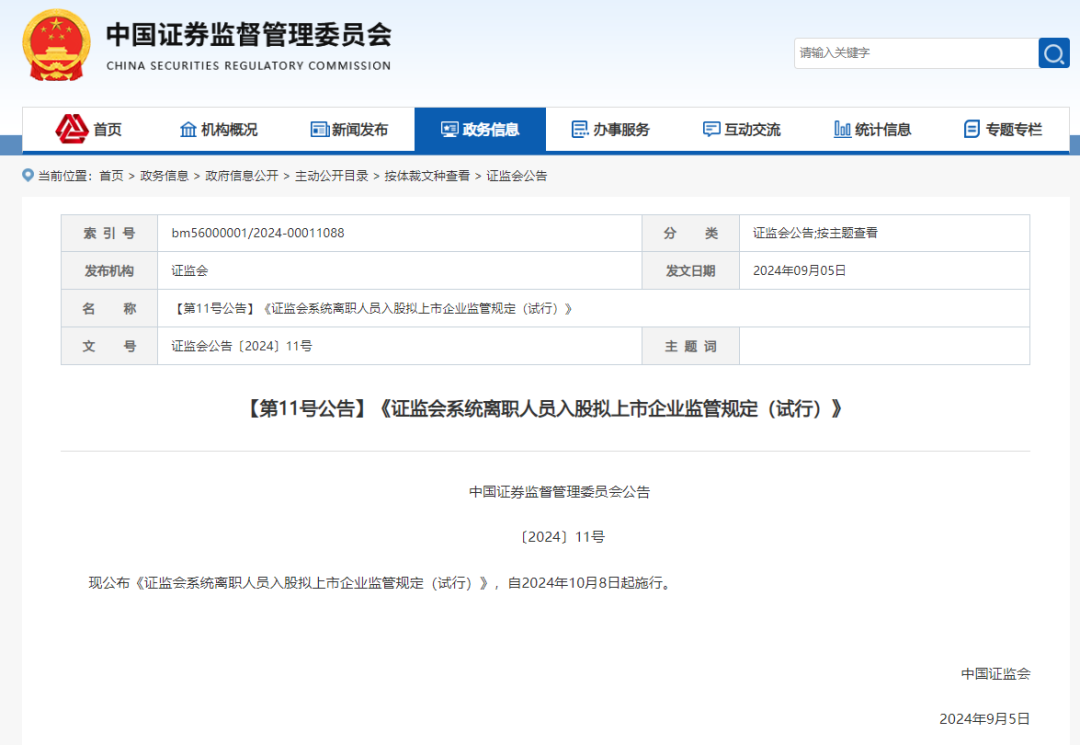
Task: Click the 新闻发布 newspaper icon
Action: click(x=320, y=129)
